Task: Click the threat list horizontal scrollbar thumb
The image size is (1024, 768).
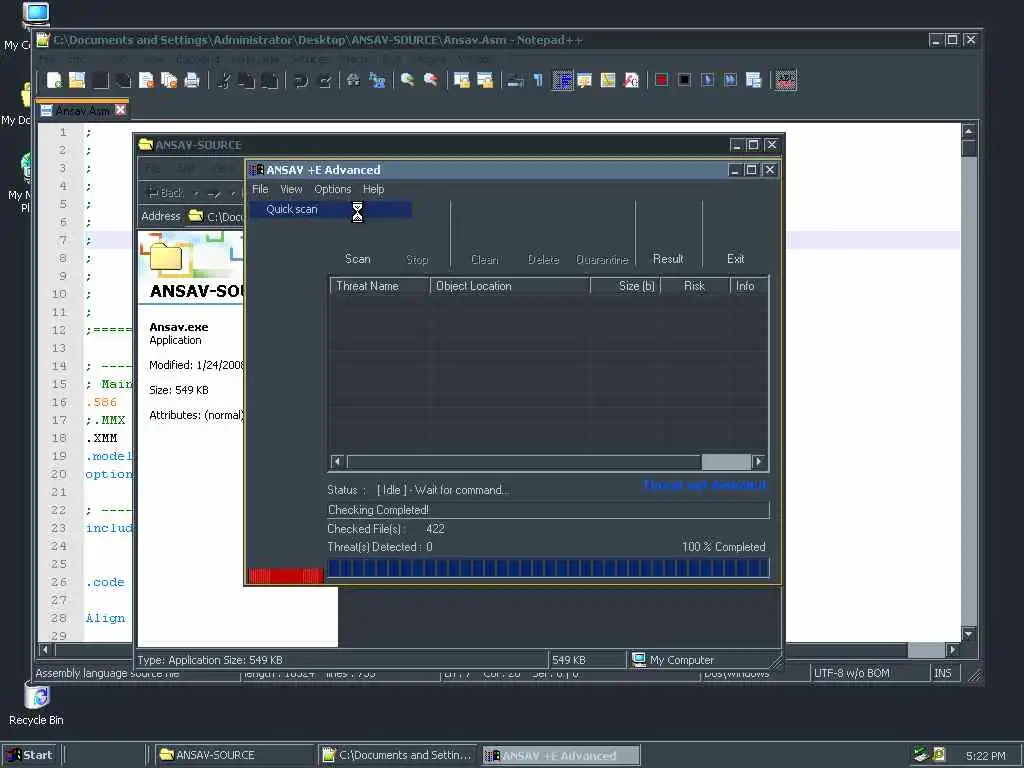Action: point(726,462)
